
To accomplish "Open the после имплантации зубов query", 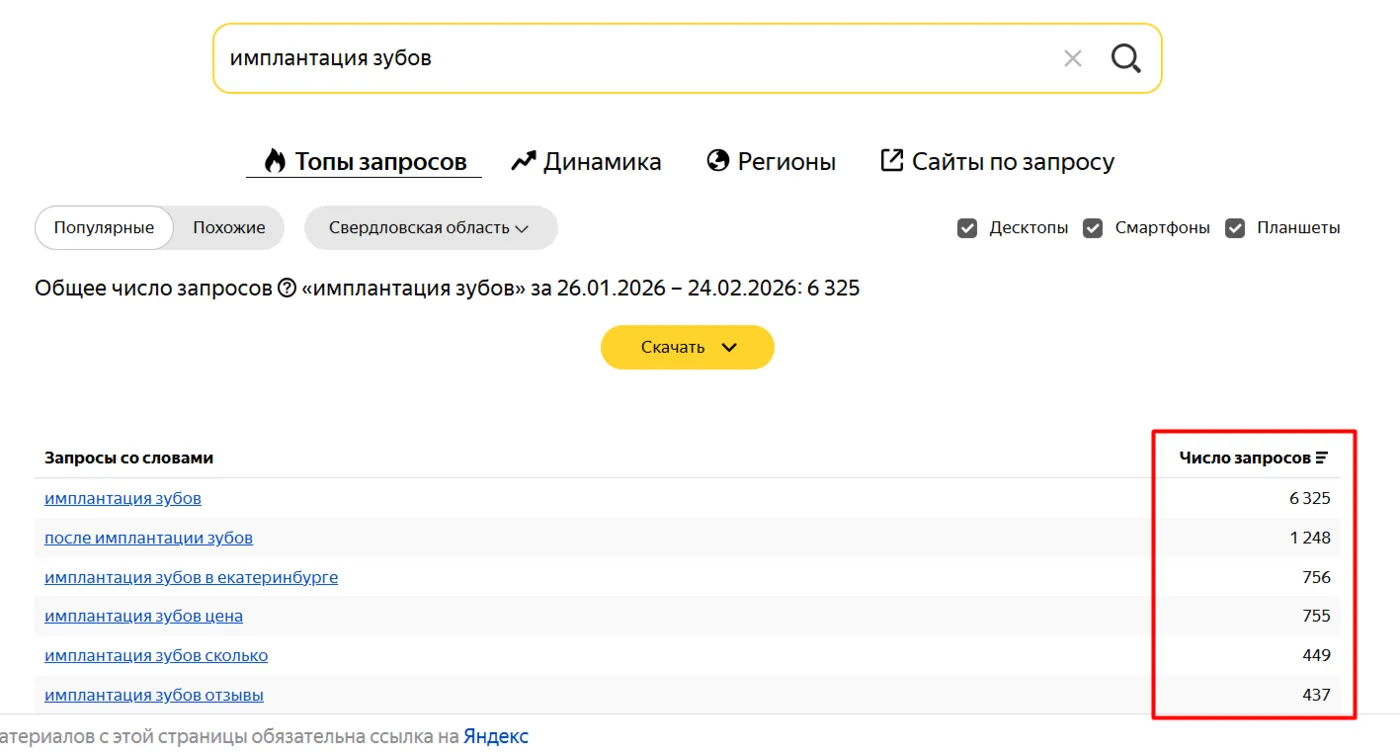I will [x=148, y=537].
